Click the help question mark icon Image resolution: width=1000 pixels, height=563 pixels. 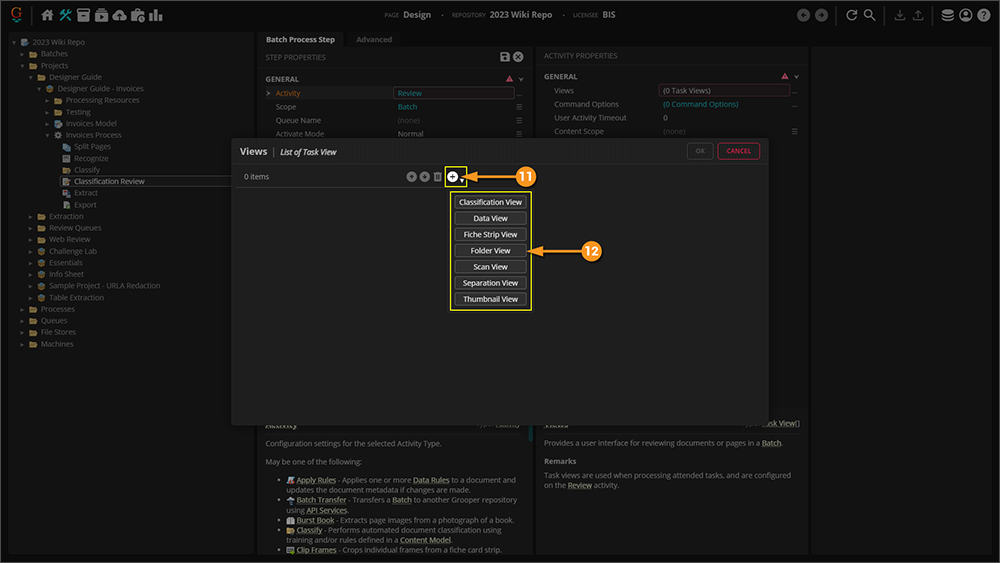point(983,15)
